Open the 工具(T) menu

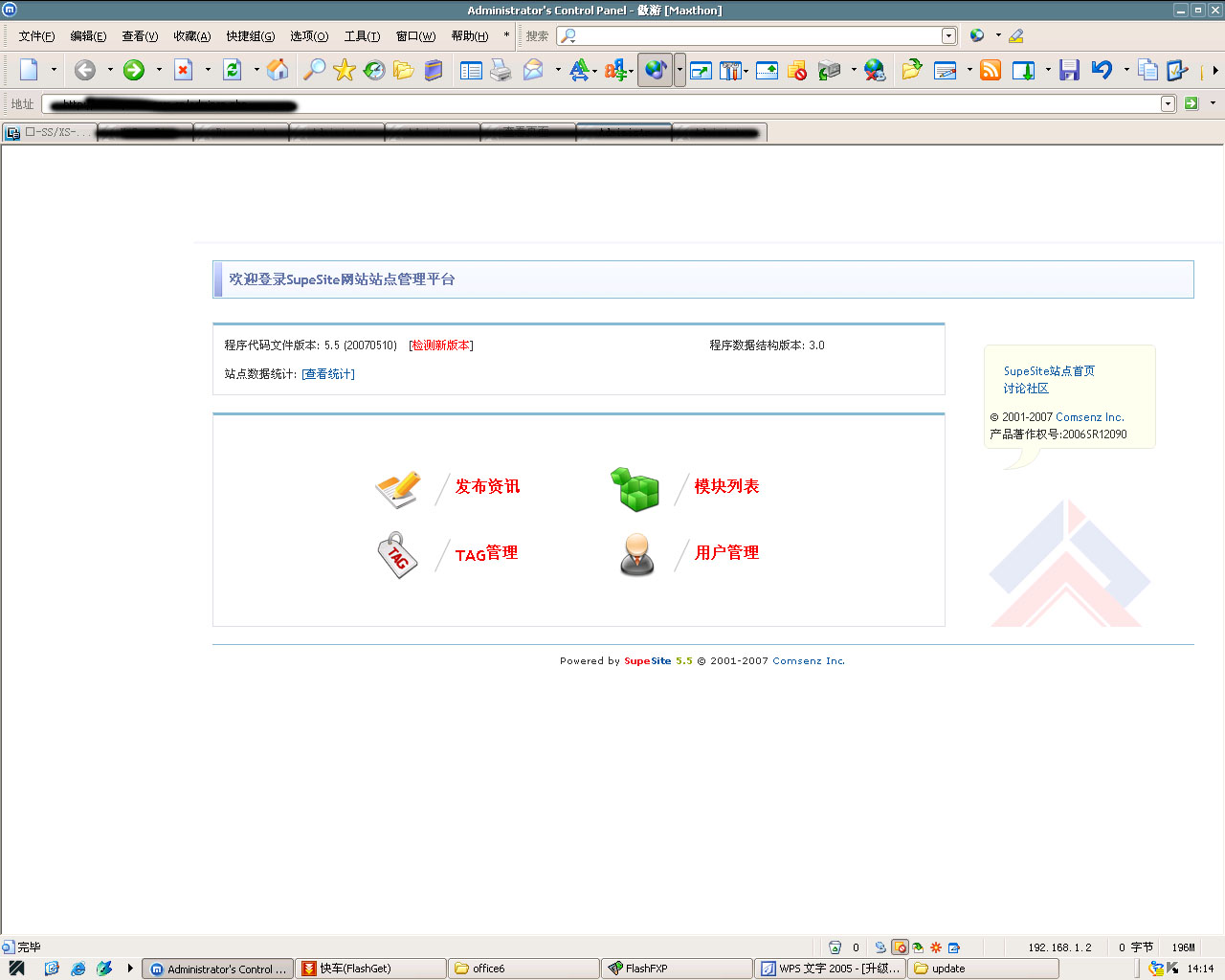pyautogui.click(x=362, y=36)
